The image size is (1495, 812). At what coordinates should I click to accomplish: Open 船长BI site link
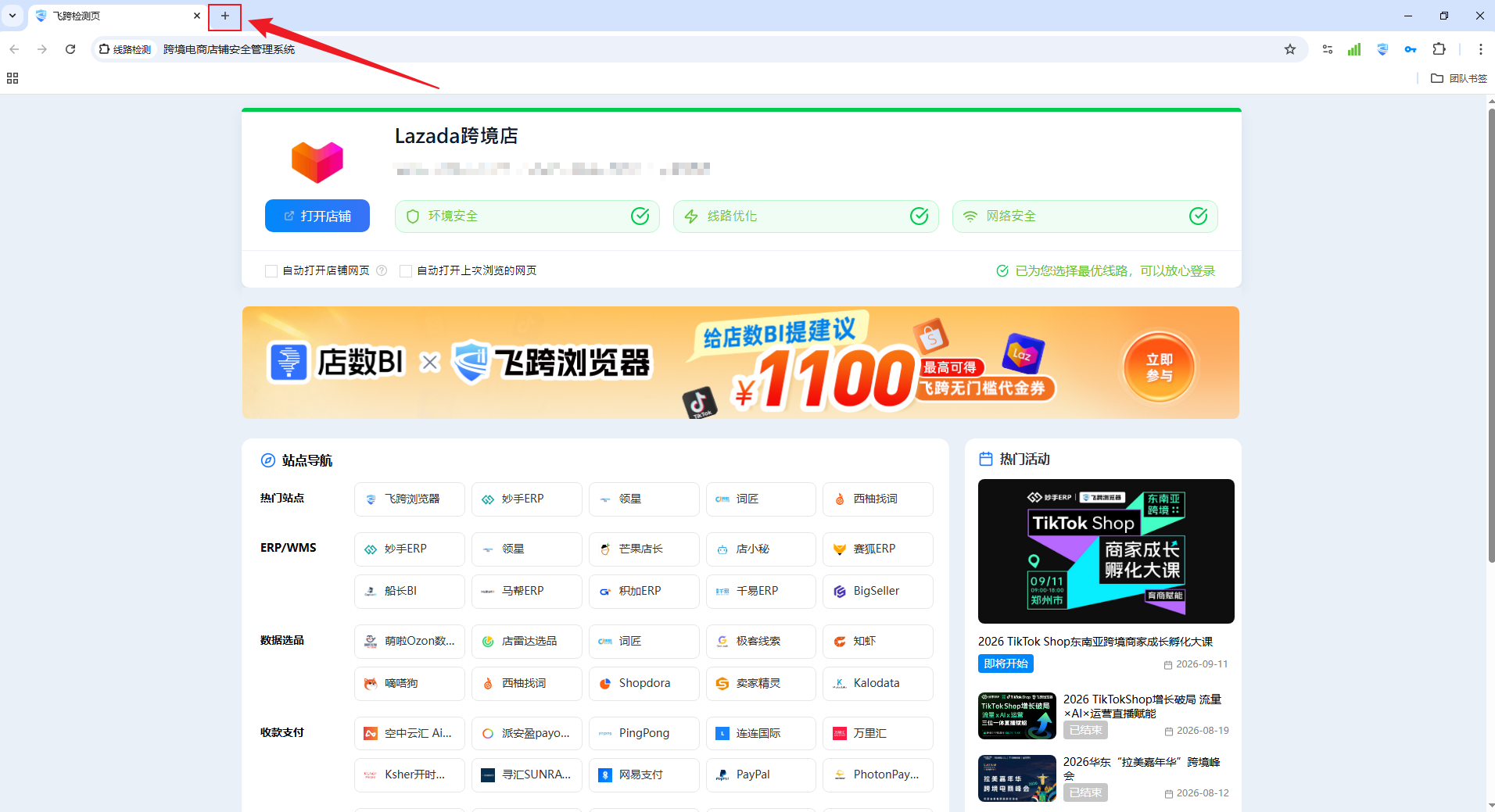(410, 592)
